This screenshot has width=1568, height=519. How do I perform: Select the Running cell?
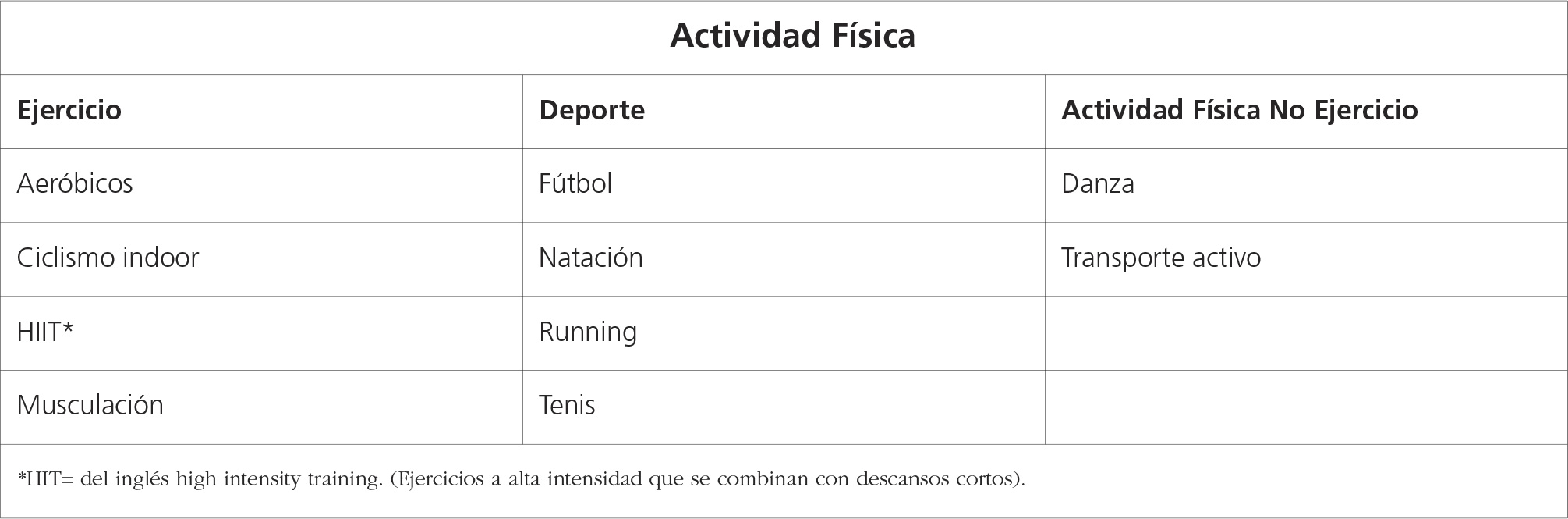[588, 332]
